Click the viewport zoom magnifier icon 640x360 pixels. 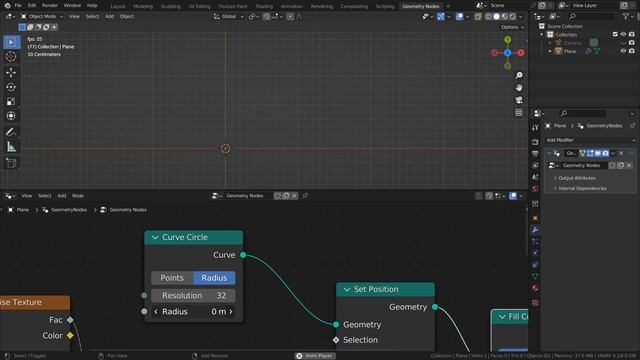pyautogui.click(x=519, y=76)
